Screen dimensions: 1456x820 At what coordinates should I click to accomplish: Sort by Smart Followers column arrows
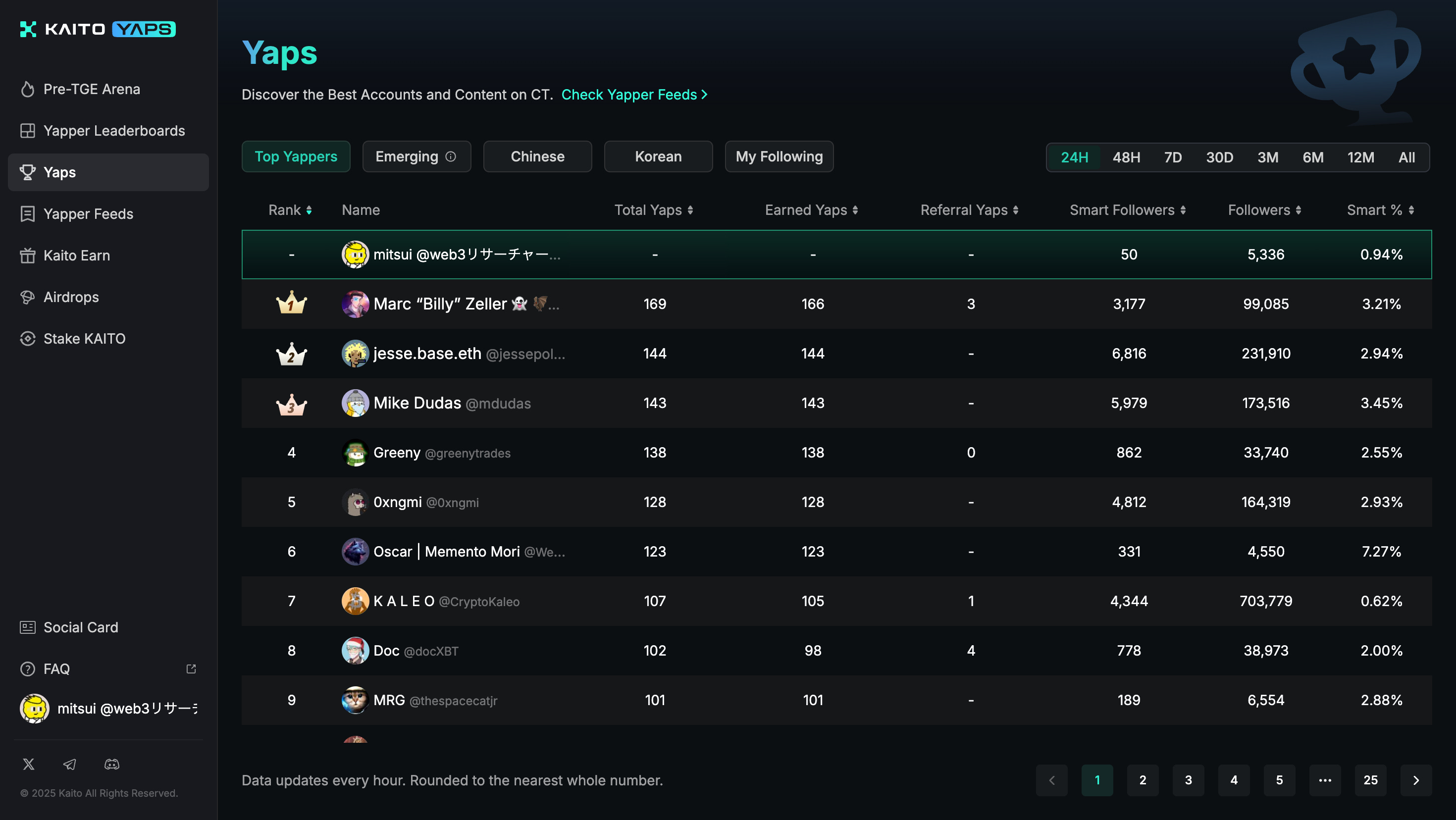tap(1183, 210)
